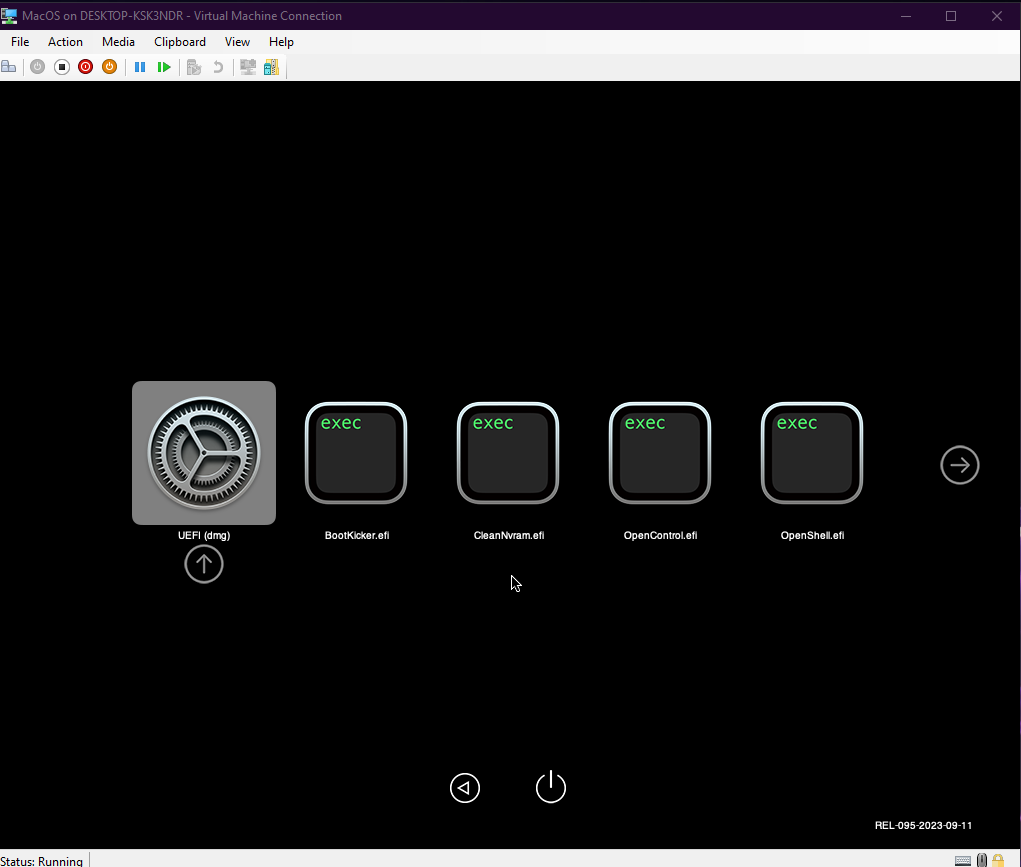1021x867 pixels.
Task: Open the OpenControl.efi exec entry
Action: pyautogui.click(x=660, y=453)
